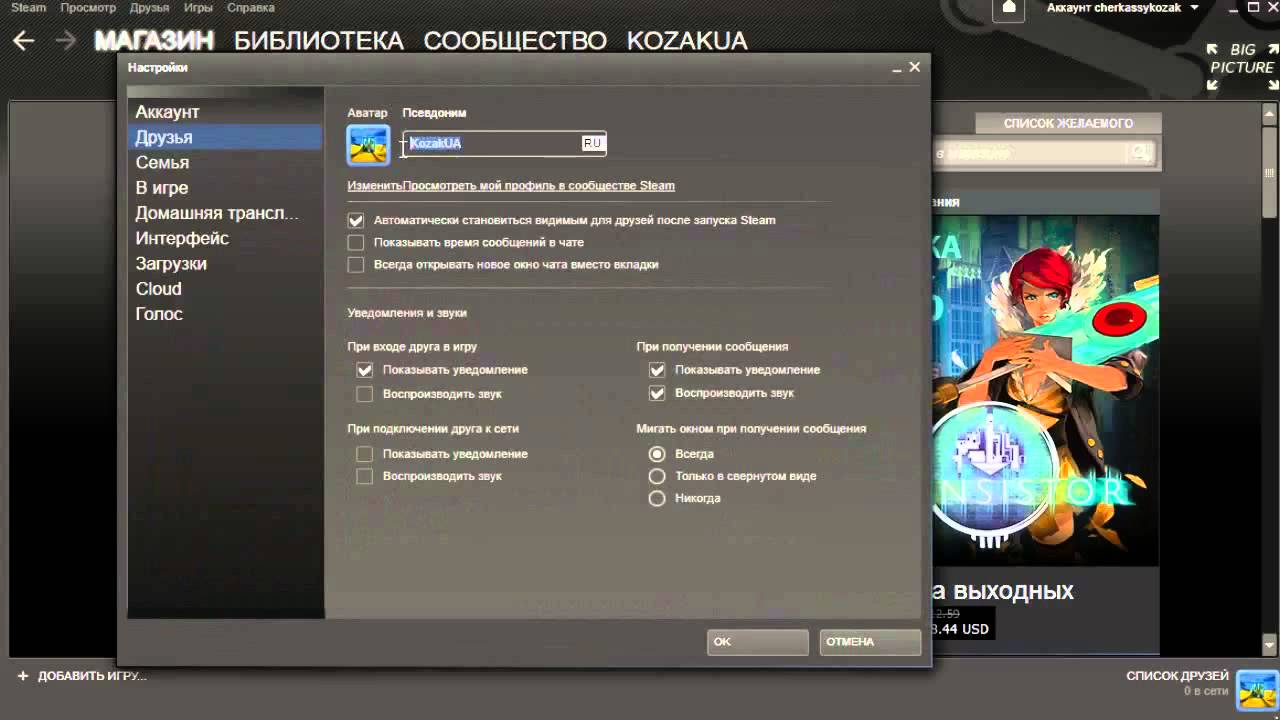Enable show notification when friend comes online
The height and width of the screenshot is (720, 1280).
[365, 454]
